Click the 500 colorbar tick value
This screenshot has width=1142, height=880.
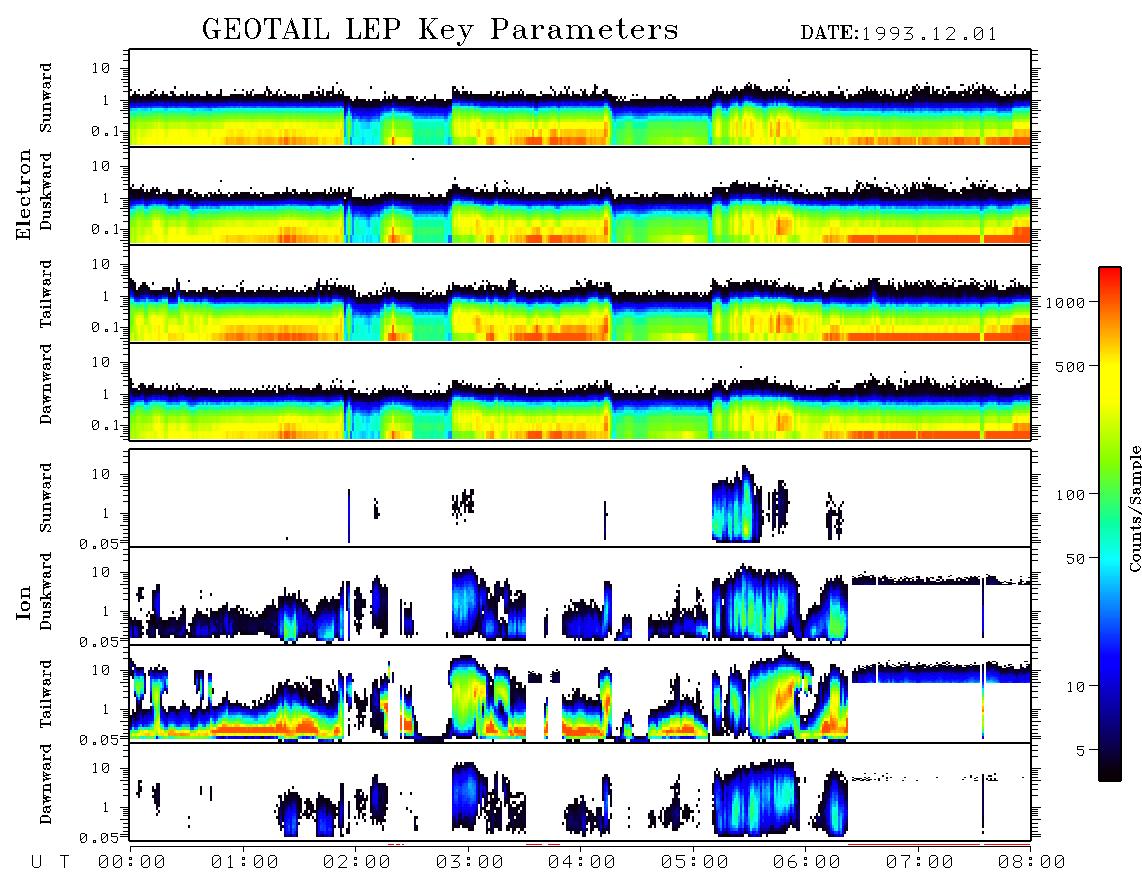click(1071, 367)
